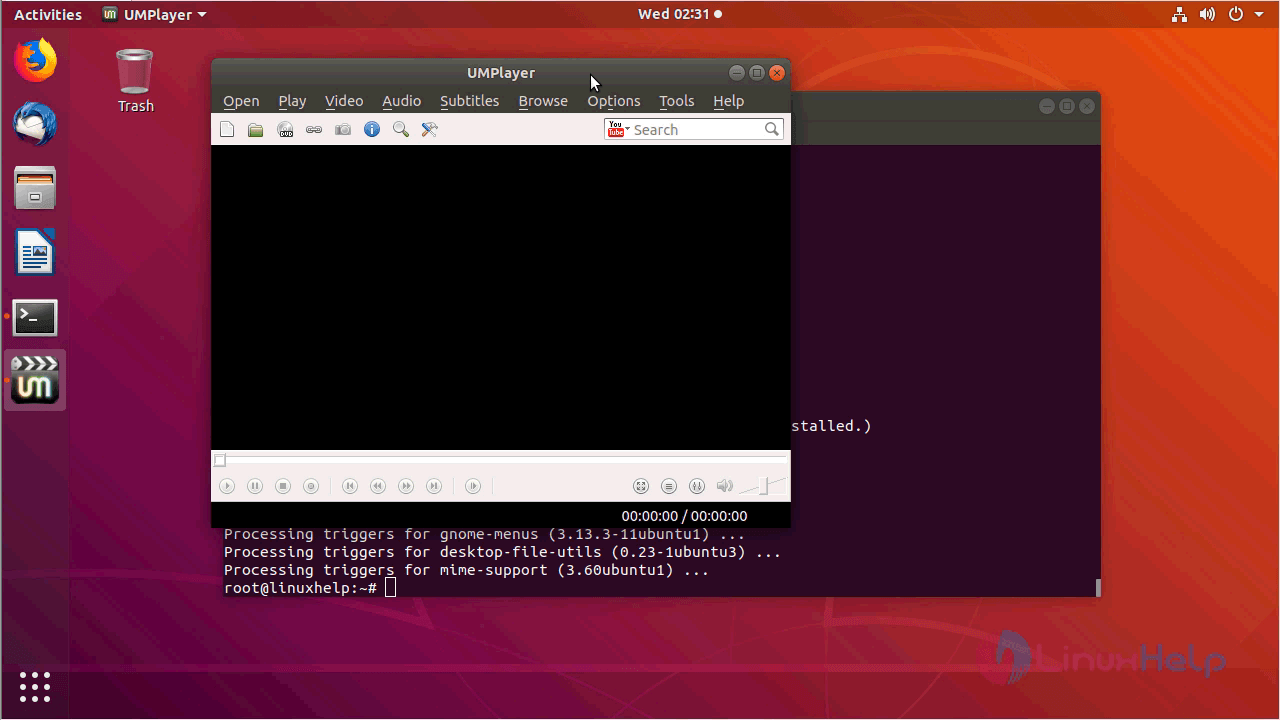Viewport: 1280px width, 720px height.
Task: Click the open directory folder icon
Action: pos(256,130)
